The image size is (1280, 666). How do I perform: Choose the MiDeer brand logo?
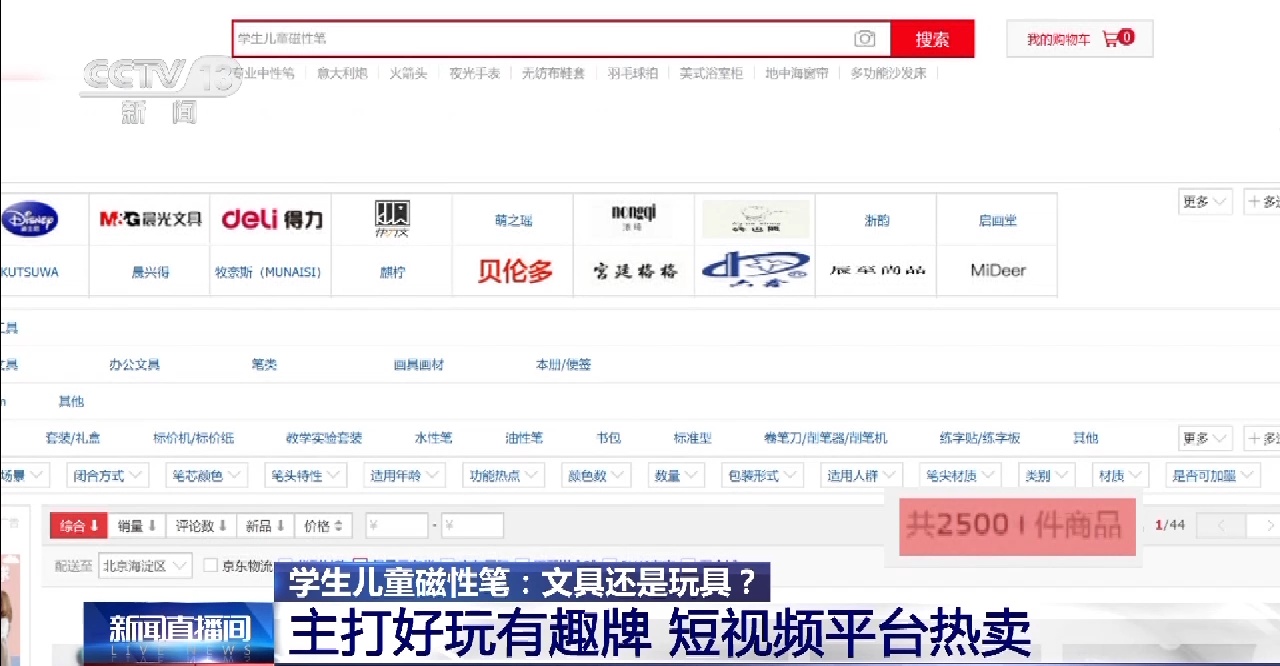(x=998, y=270)
